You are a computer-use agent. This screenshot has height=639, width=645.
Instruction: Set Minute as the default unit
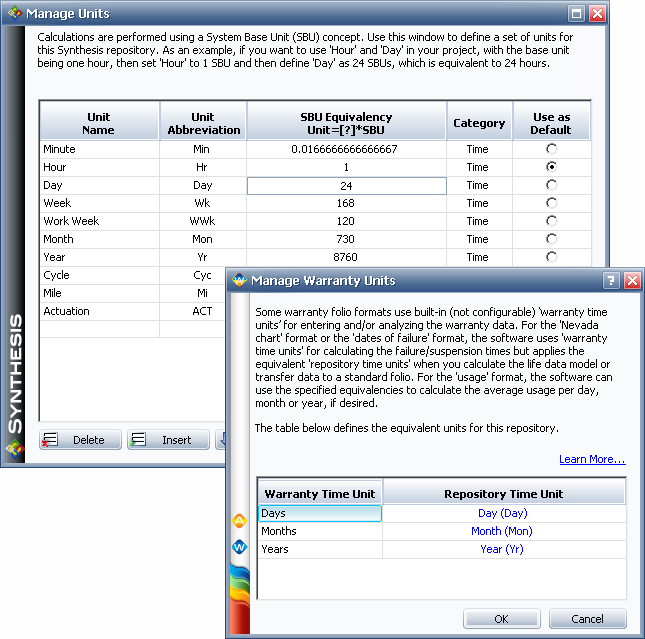(x=551, y=149)
